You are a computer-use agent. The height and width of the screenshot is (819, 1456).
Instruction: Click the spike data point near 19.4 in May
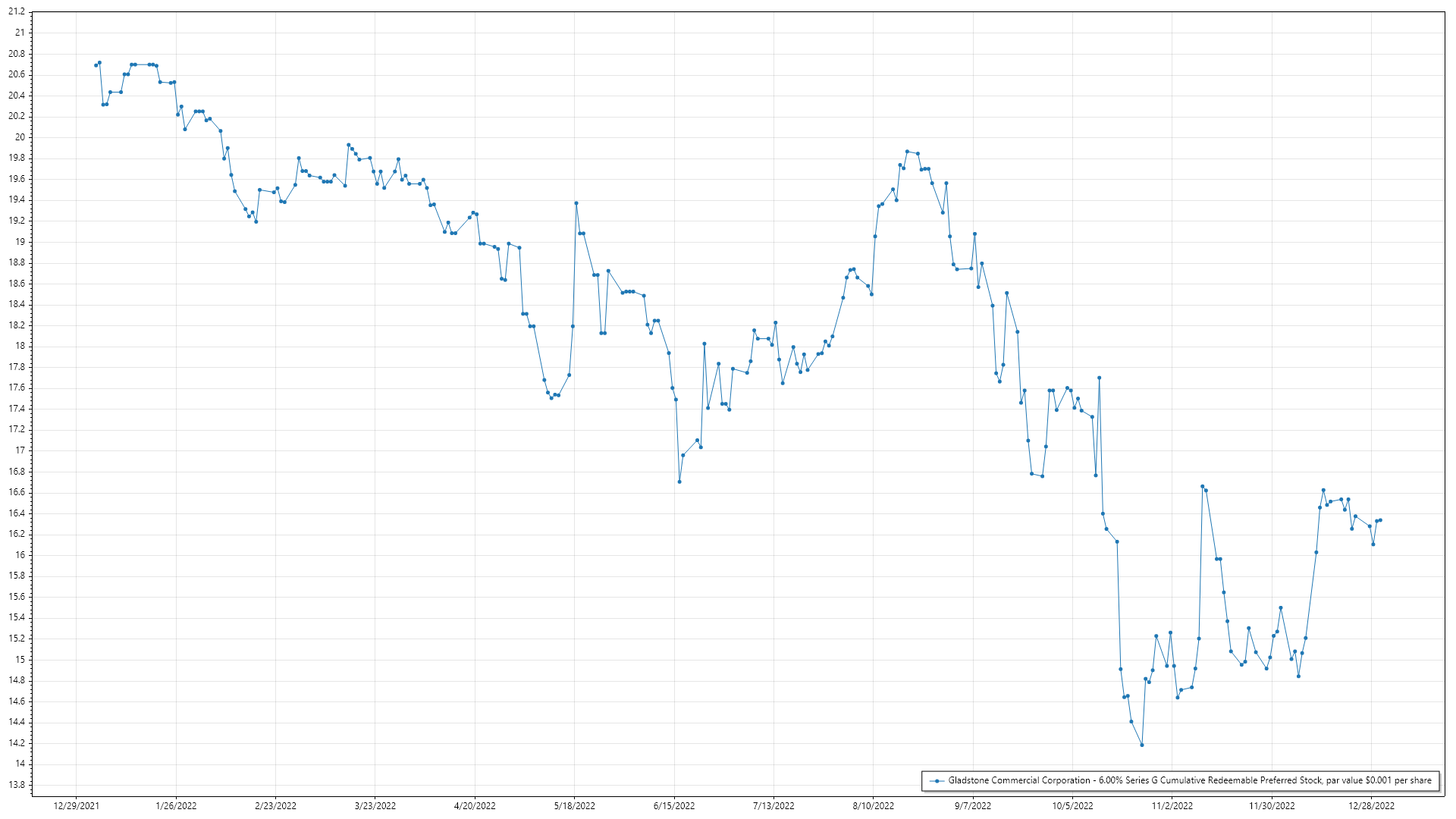coord(576,203)
